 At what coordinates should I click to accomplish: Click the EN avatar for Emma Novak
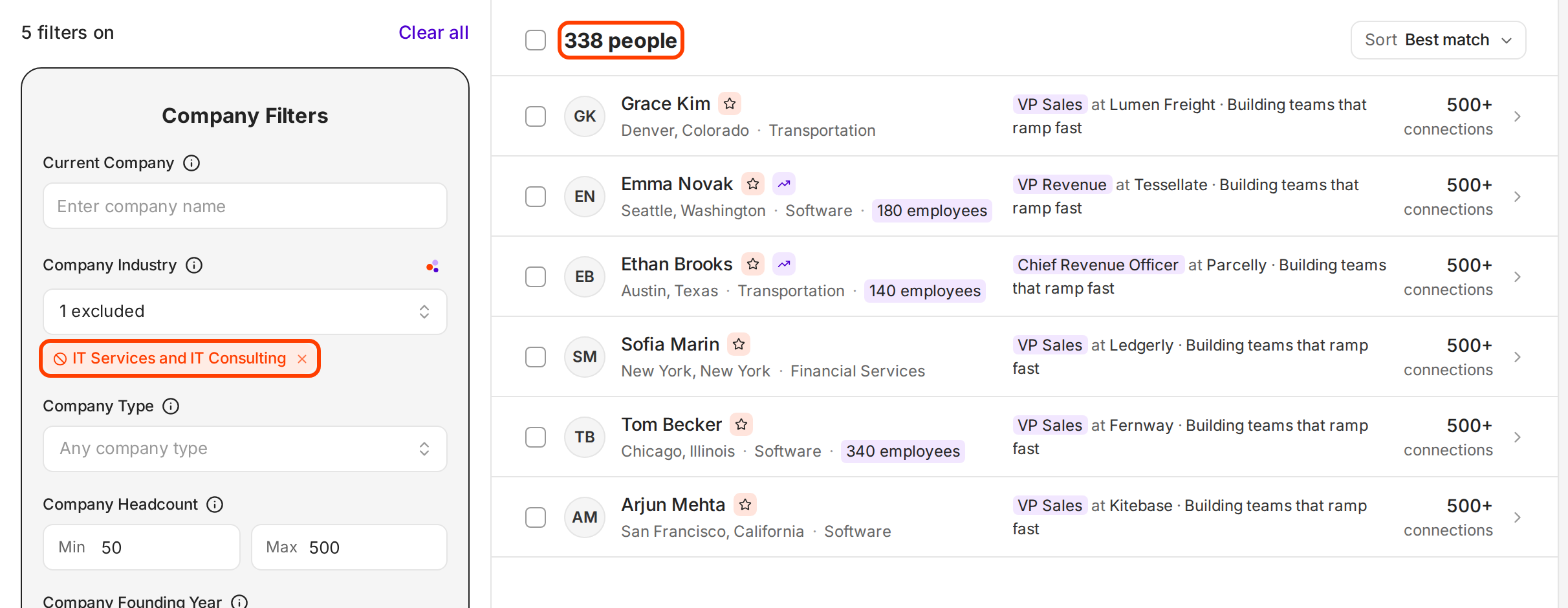585,197
